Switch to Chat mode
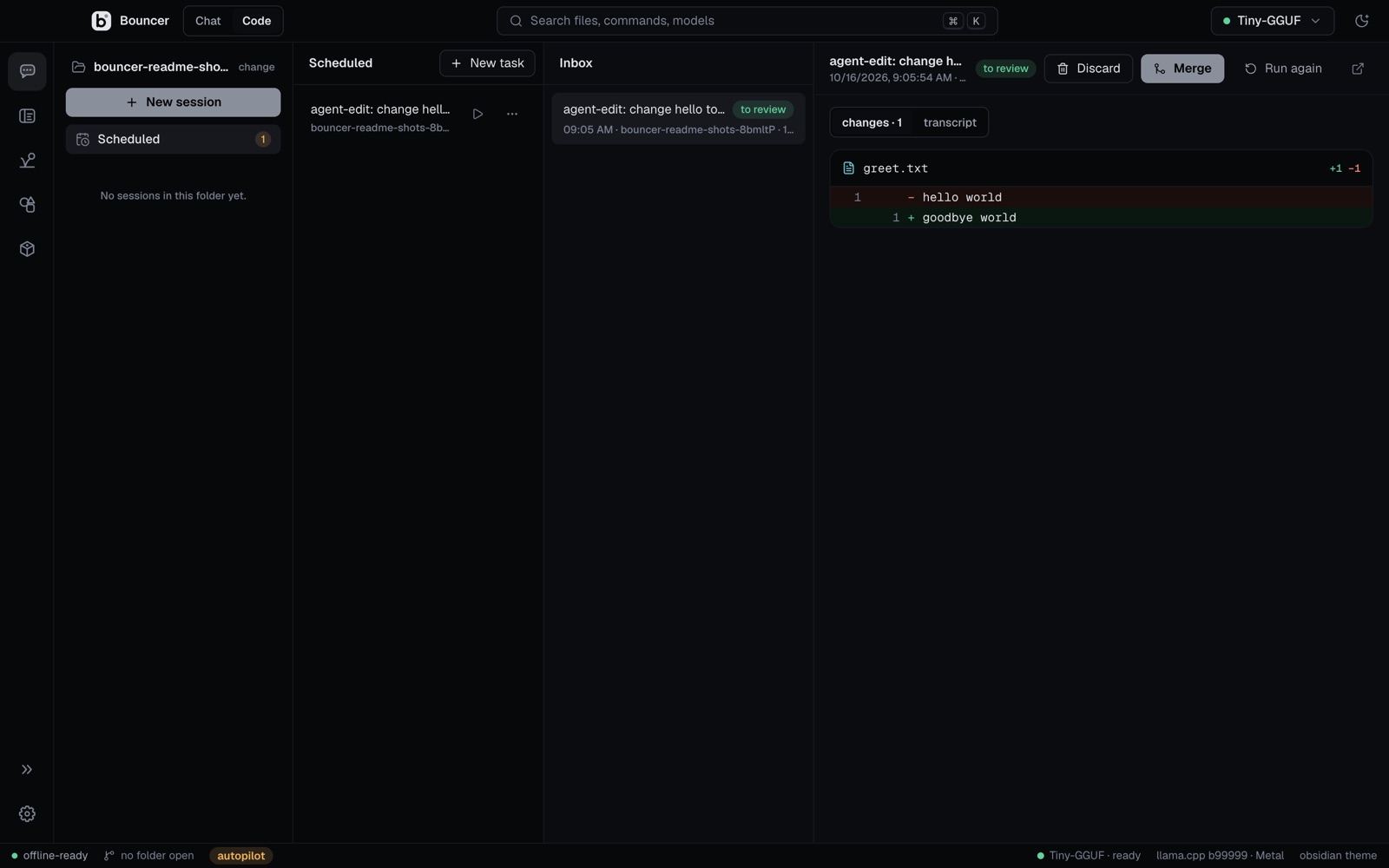The width and height of the screenshot is (1389, 868). 208,21
